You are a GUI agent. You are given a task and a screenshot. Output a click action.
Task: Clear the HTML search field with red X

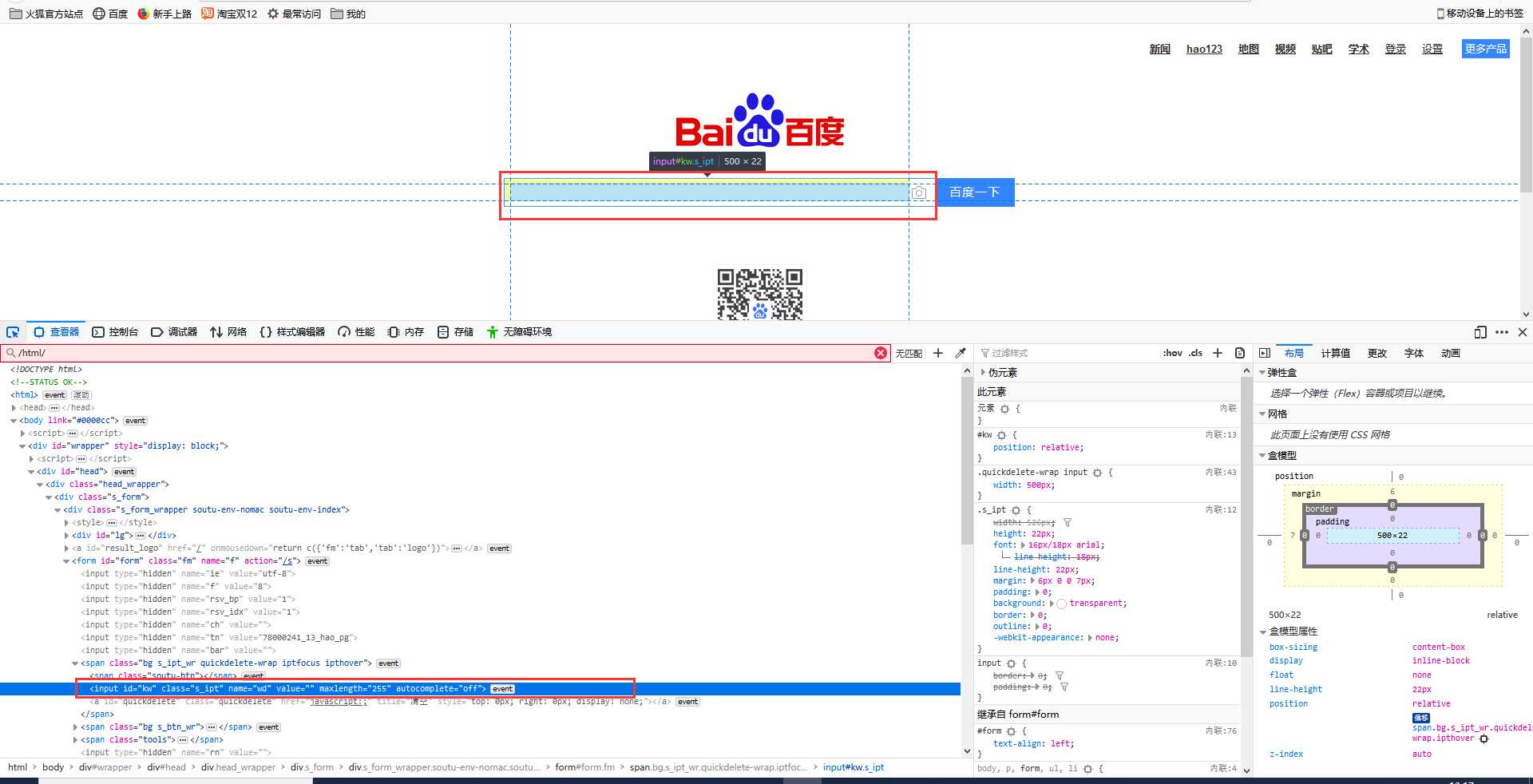click(x=881, y=353)
